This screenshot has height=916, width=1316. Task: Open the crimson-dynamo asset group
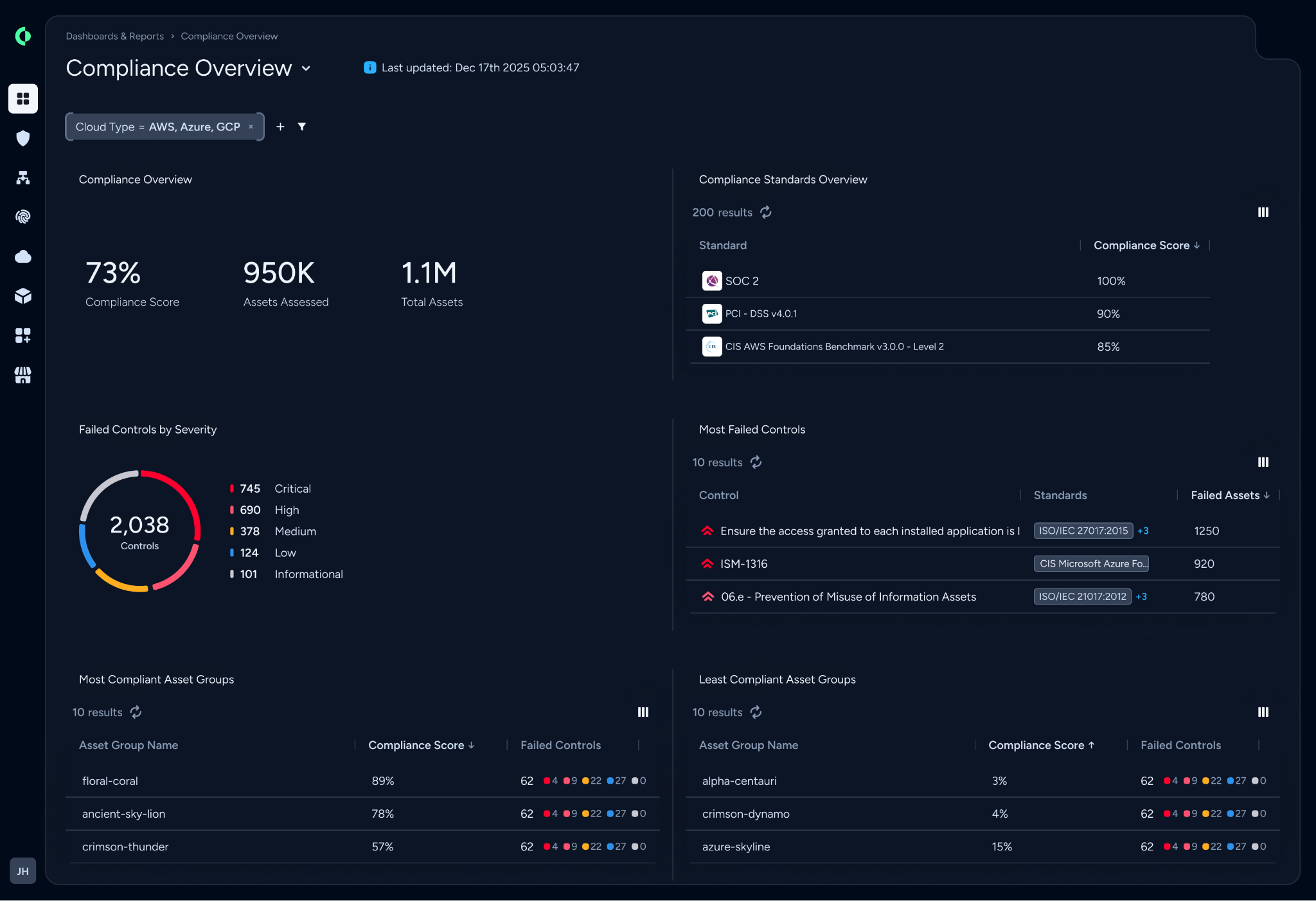click(x=745, y=813)
